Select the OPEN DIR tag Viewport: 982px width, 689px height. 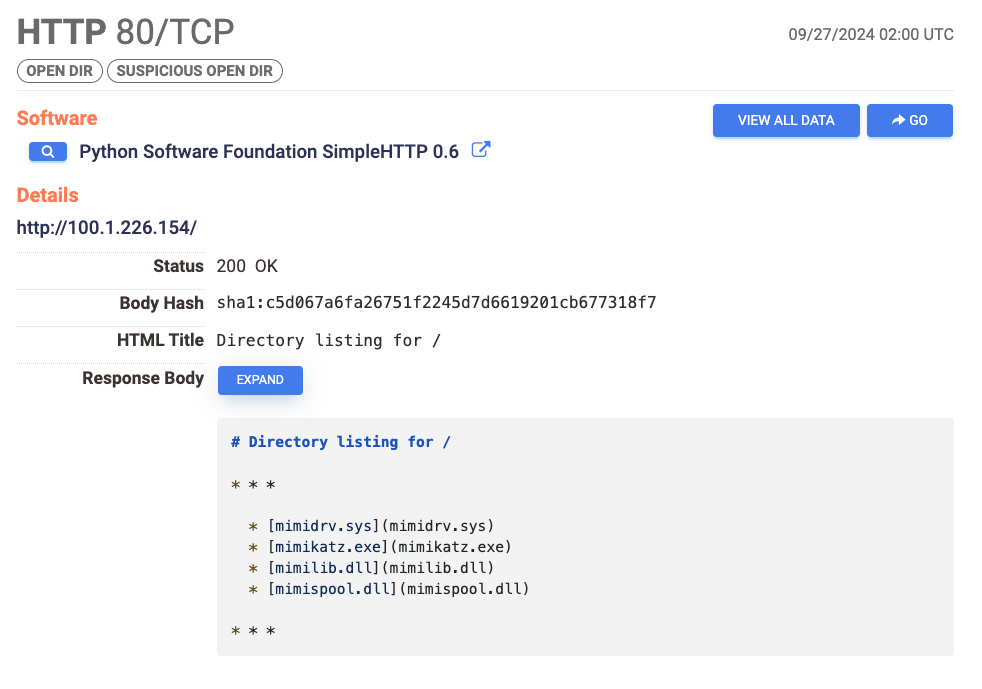59,71
